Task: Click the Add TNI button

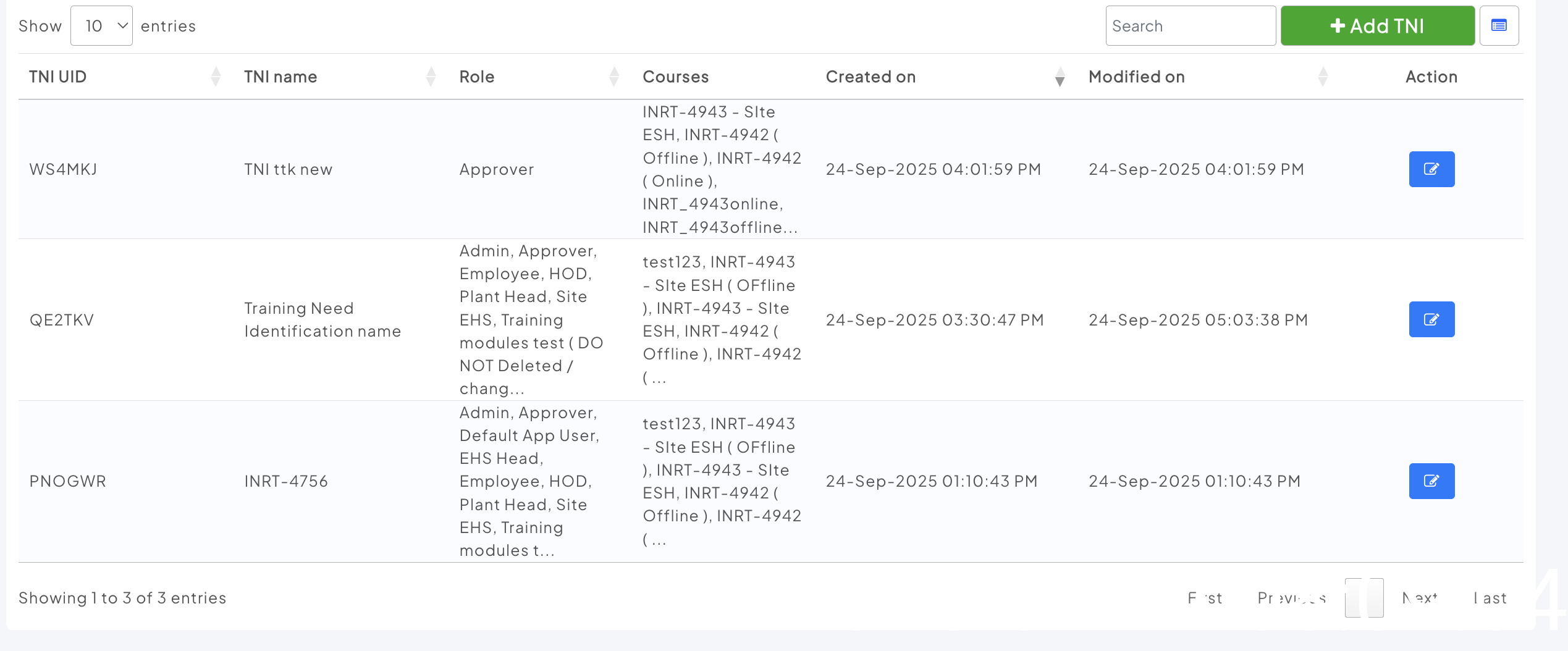Action: click(1377, 26)
